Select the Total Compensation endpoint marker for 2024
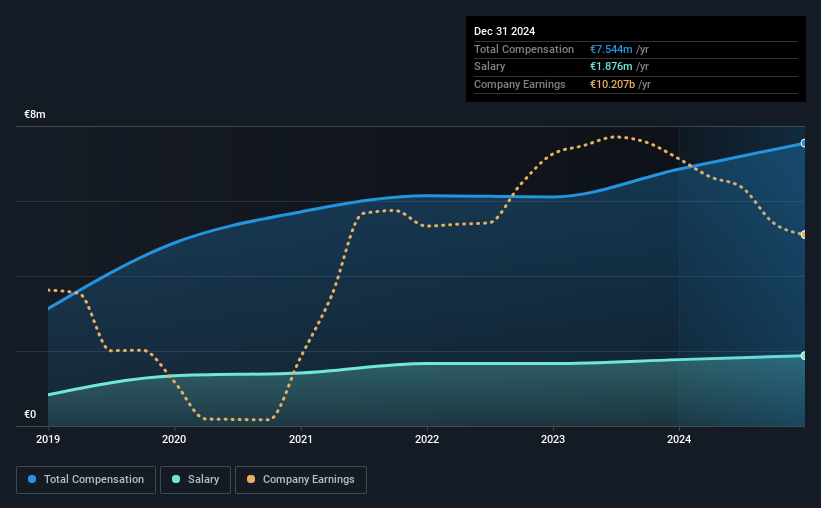The image size is (821, 508). pyautogui.click(x=804, y=143)
